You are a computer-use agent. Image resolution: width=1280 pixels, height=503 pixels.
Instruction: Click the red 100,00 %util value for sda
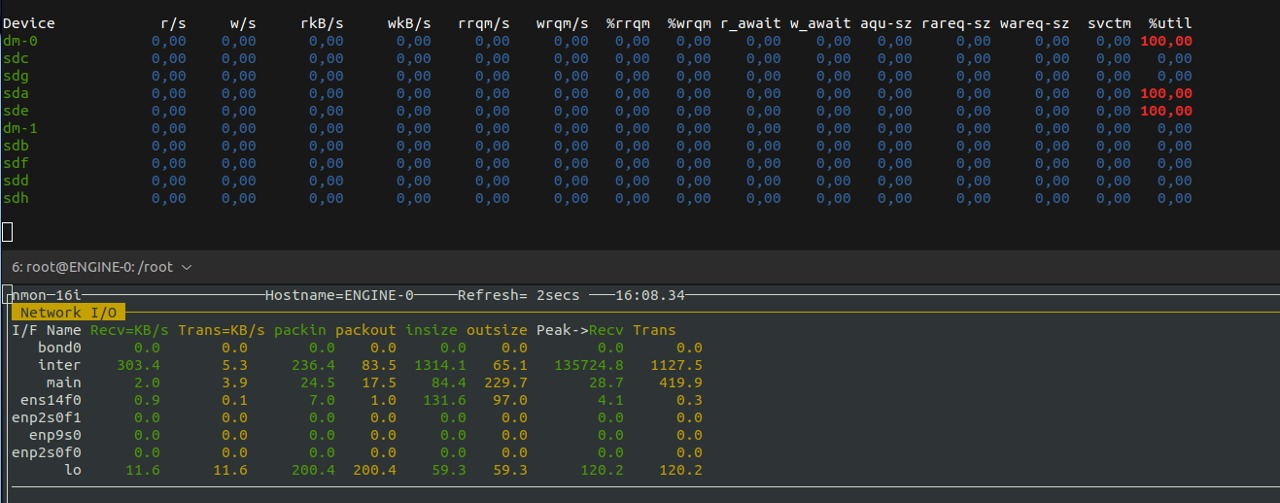click(x=1166, y=93)
